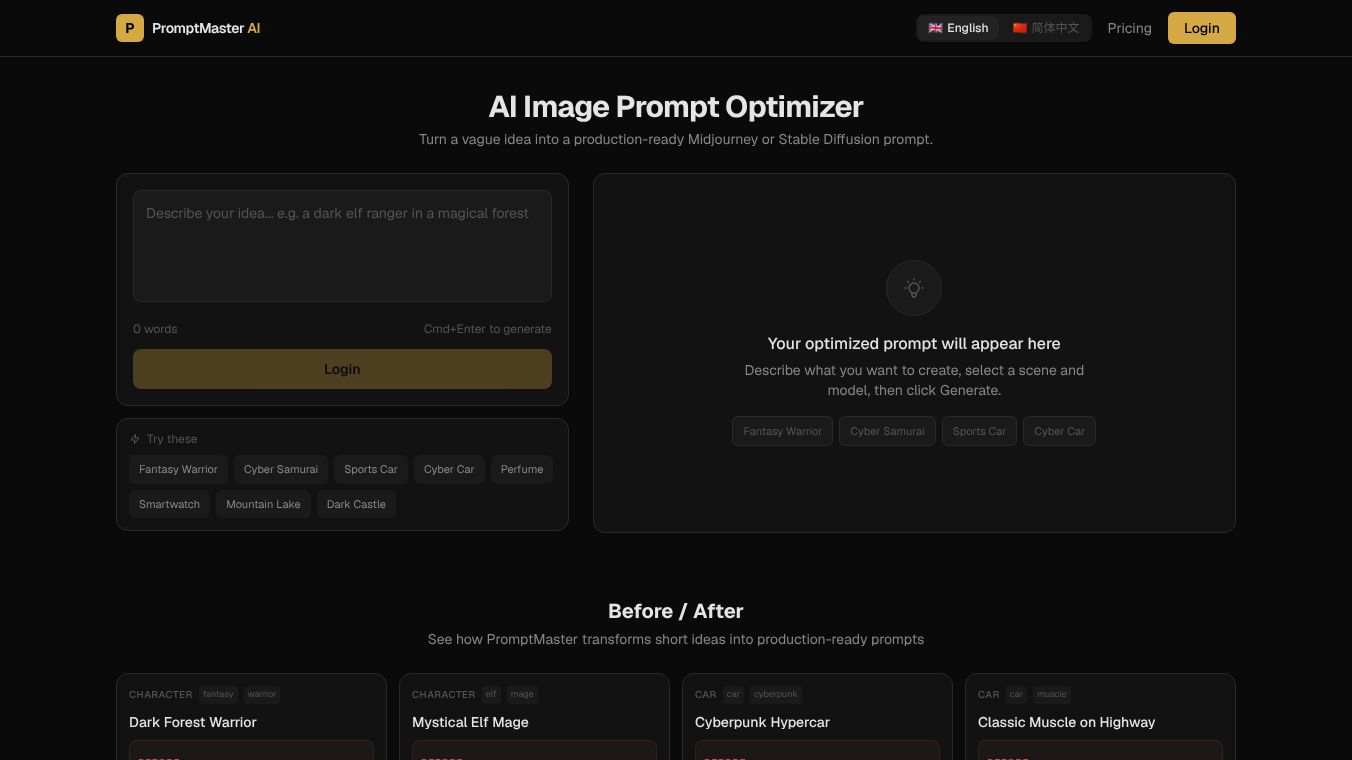Click the elf tag on Mystical Elf Mage
Viewport: 1352px width, 760px height.
(491, 694)
